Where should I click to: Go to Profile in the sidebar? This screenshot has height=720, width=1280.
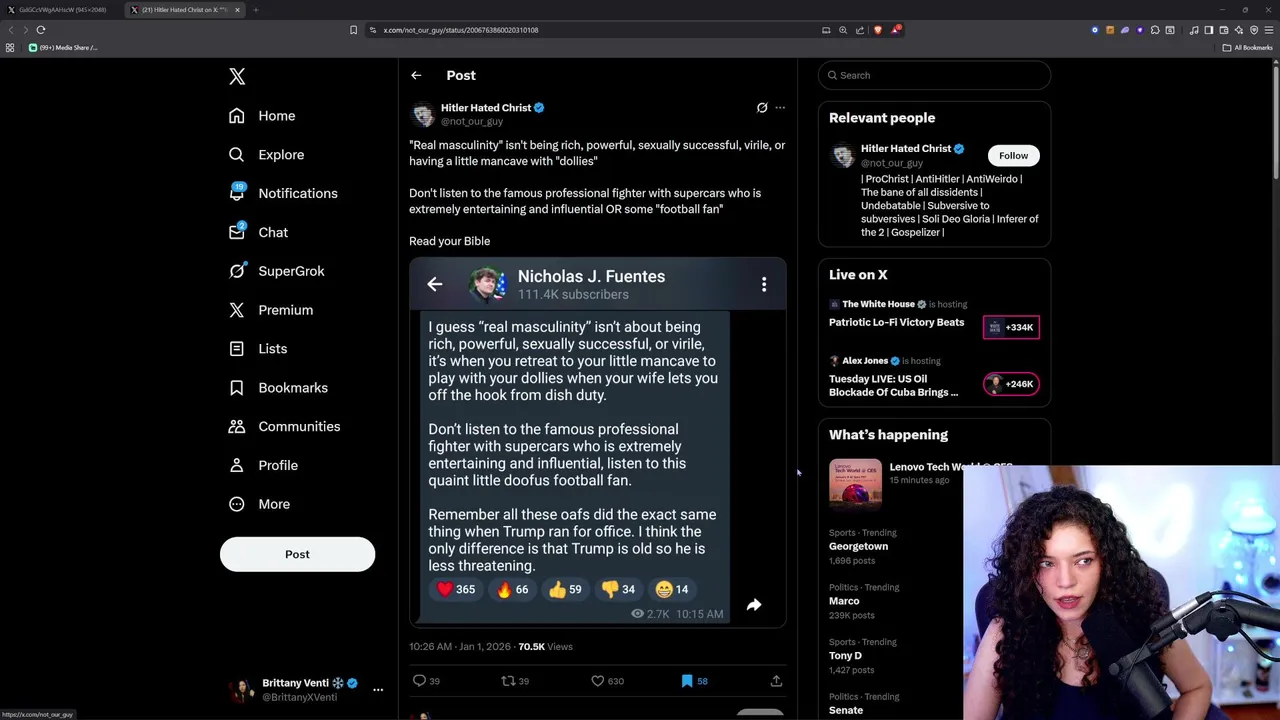click(263, 466)
